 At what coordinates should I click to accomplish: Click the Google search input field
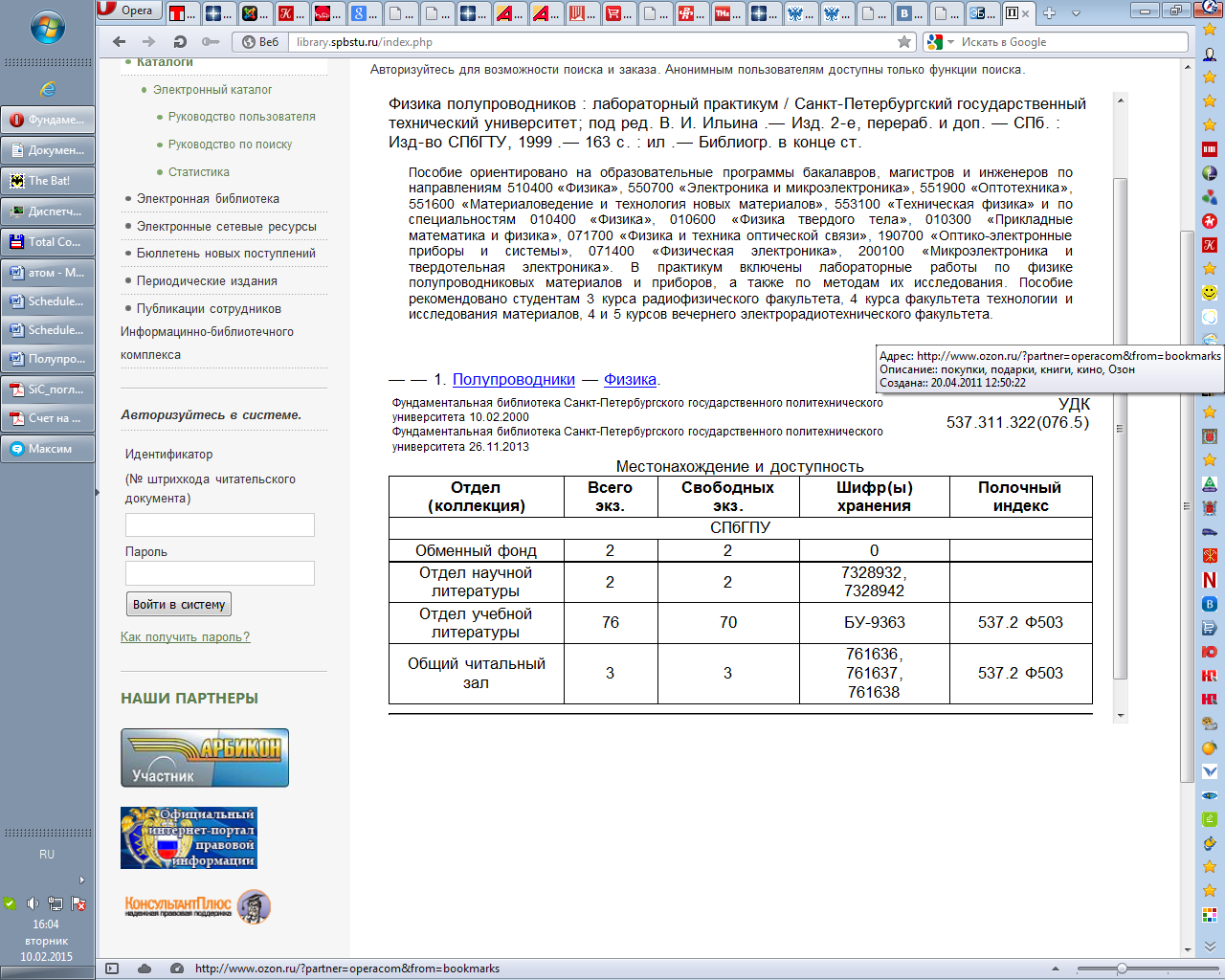[x=1072, y=41]
